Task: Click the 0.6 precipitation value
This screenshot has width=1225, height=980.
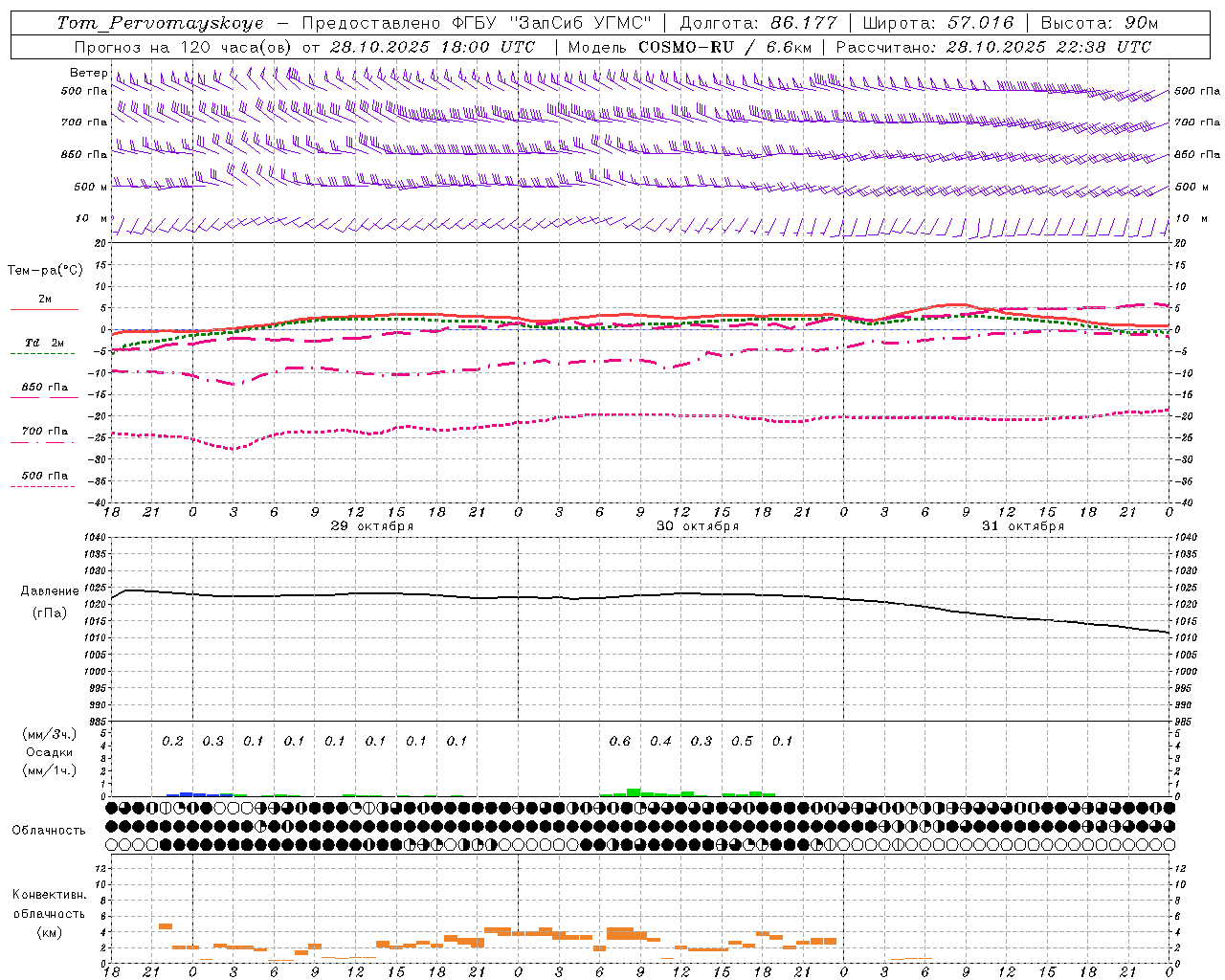Action: [x=620, y=742]
